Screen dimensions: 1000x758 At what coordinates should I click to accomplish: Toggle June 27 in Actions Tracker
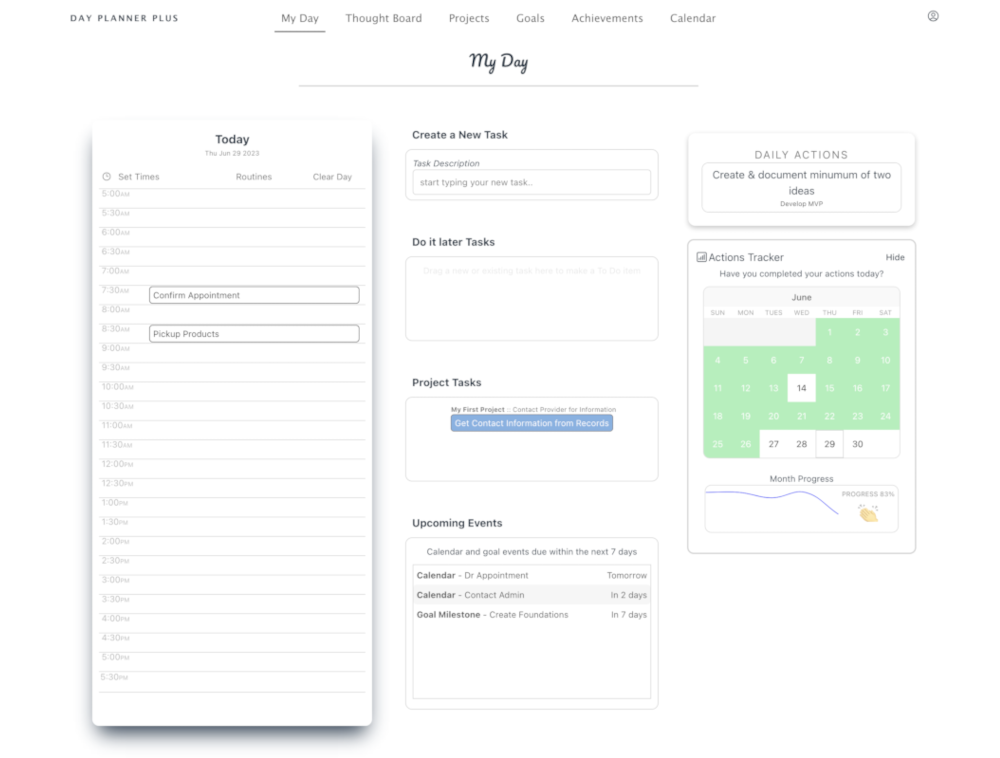click(774, 444)
